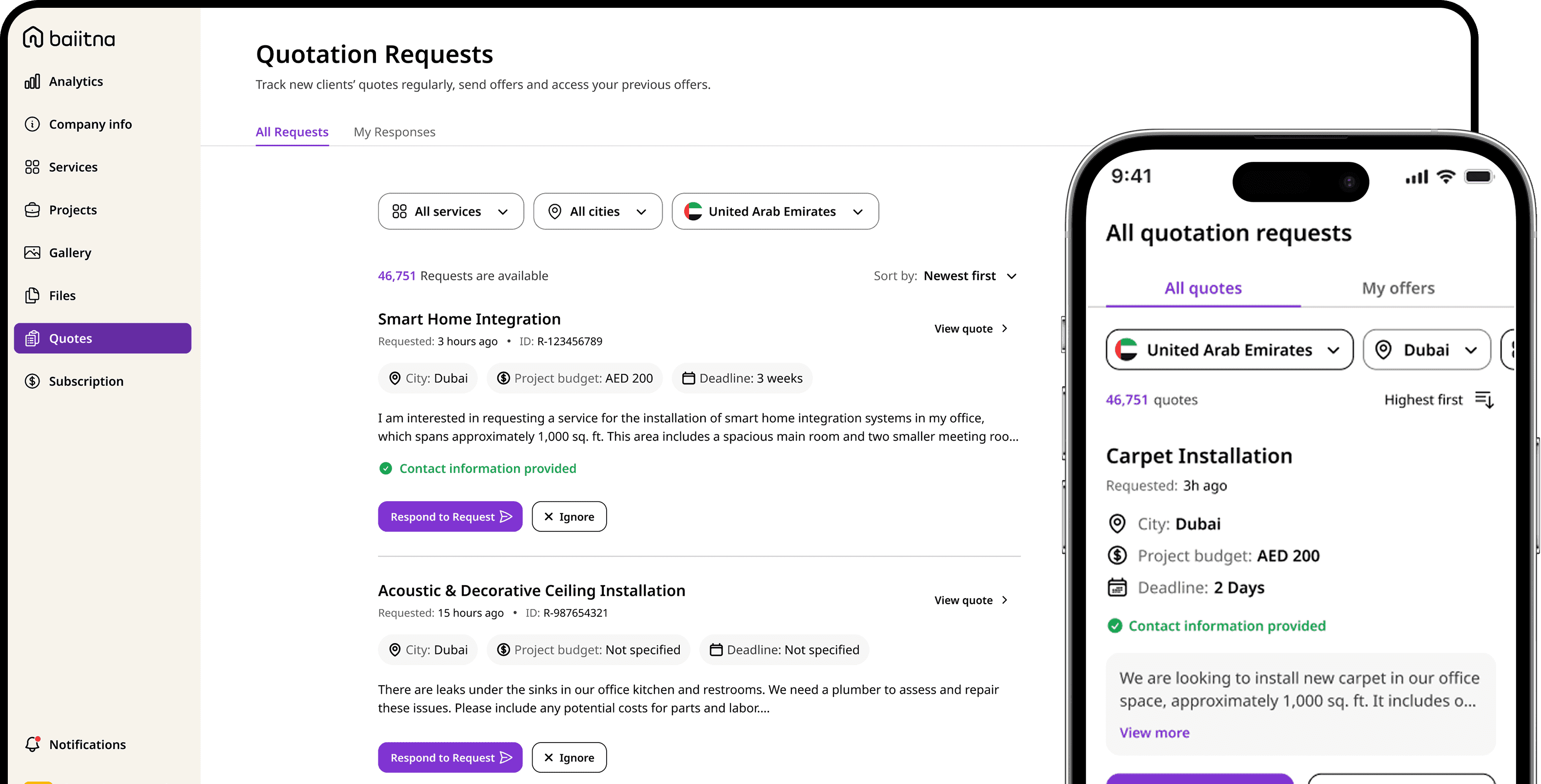
Task: Click green Contact information provided on desktop
Action: point(477,468)
